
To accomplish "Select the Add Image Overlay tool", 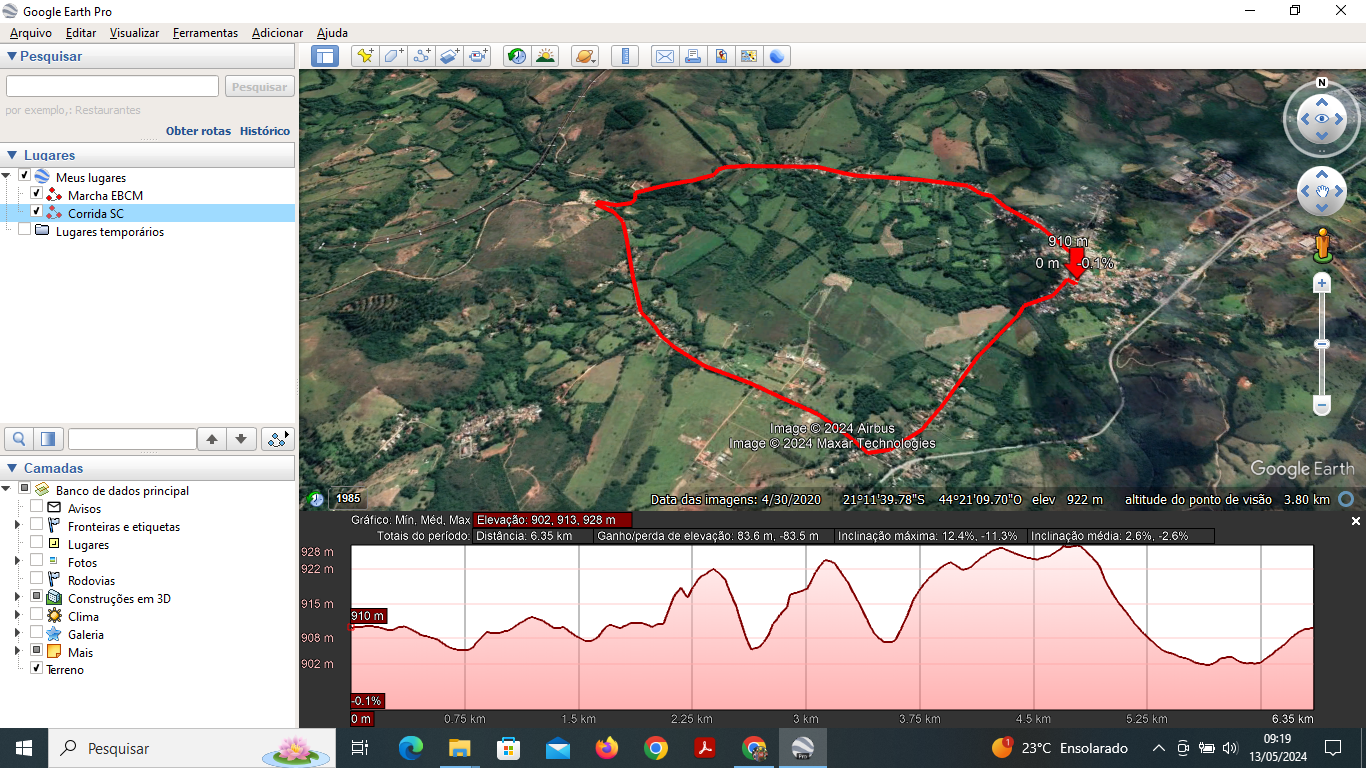I will point(450,56).
